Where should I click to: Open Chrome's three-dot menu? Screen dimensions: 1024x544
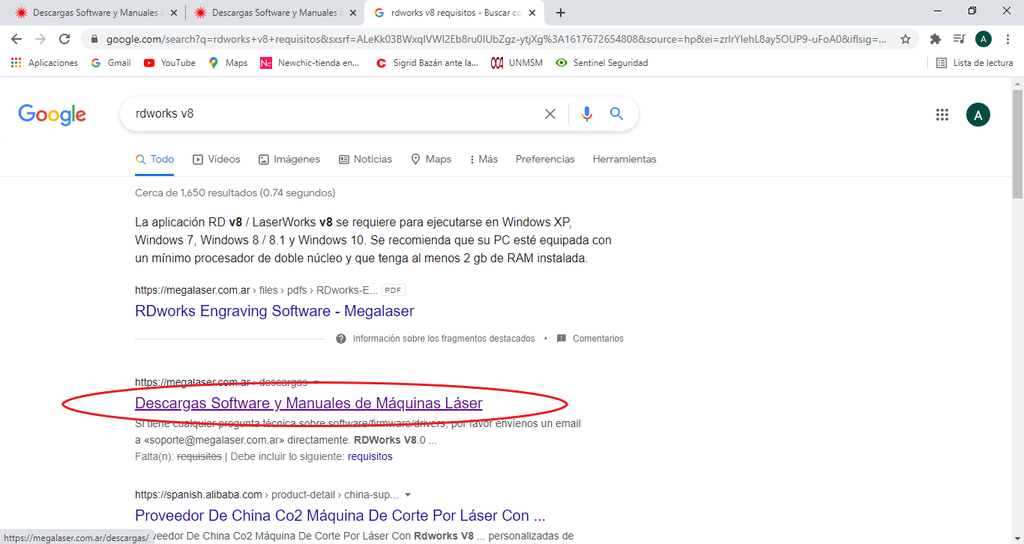(1008, 39)
